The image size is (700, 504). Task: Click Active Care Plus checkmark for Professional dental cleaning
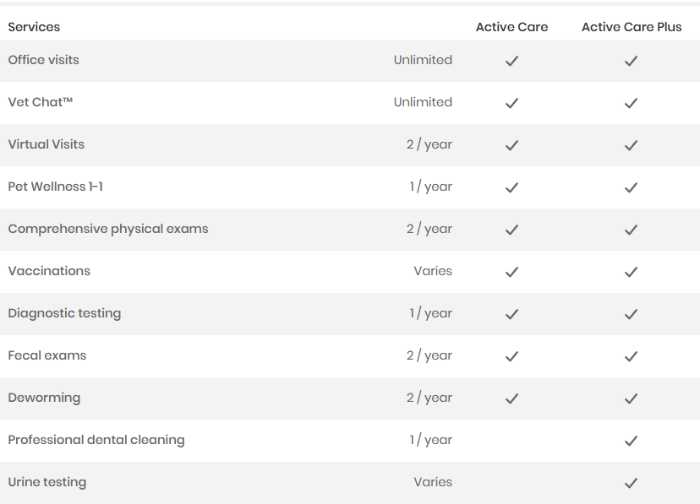pyautogui.click(x=631, y=441)
